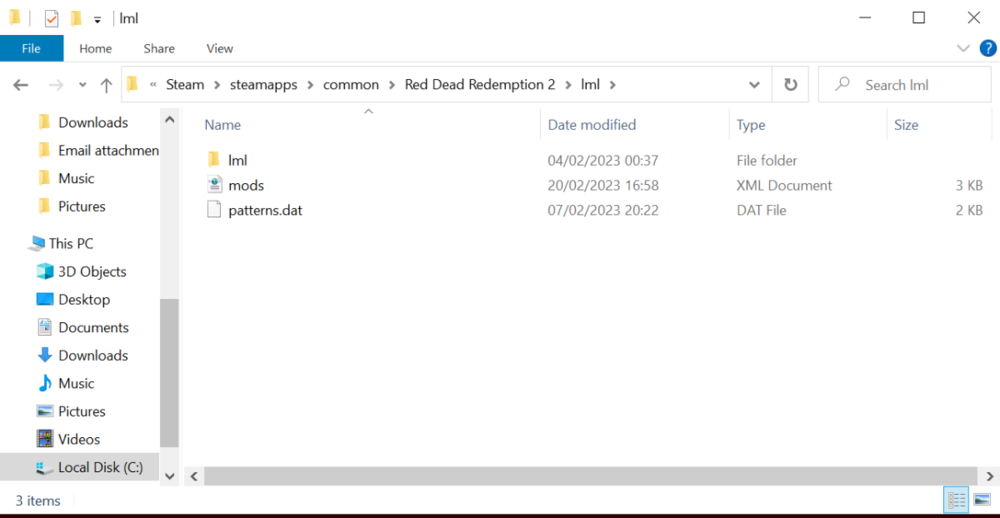Screen dimensions: 1000x518
Task: Switch to the View tab
Action: (219, 48)
